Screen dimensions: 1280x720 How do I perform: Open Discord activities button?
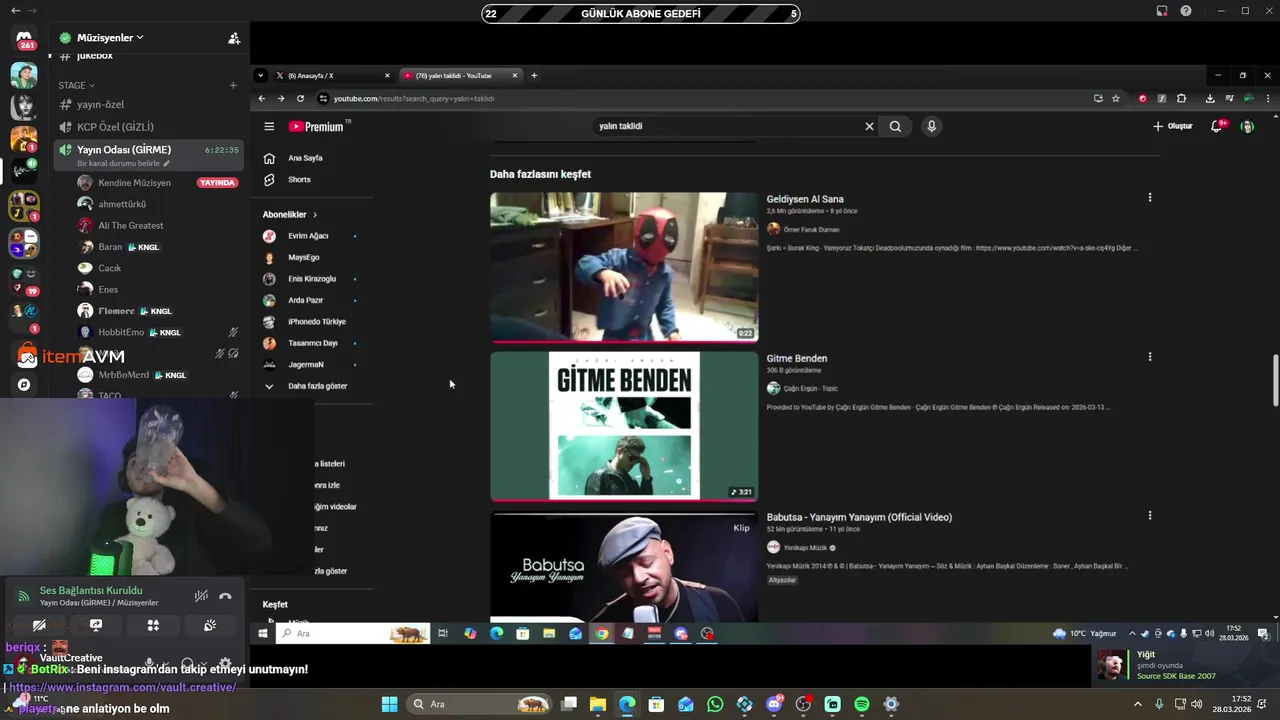coord(153,626)
